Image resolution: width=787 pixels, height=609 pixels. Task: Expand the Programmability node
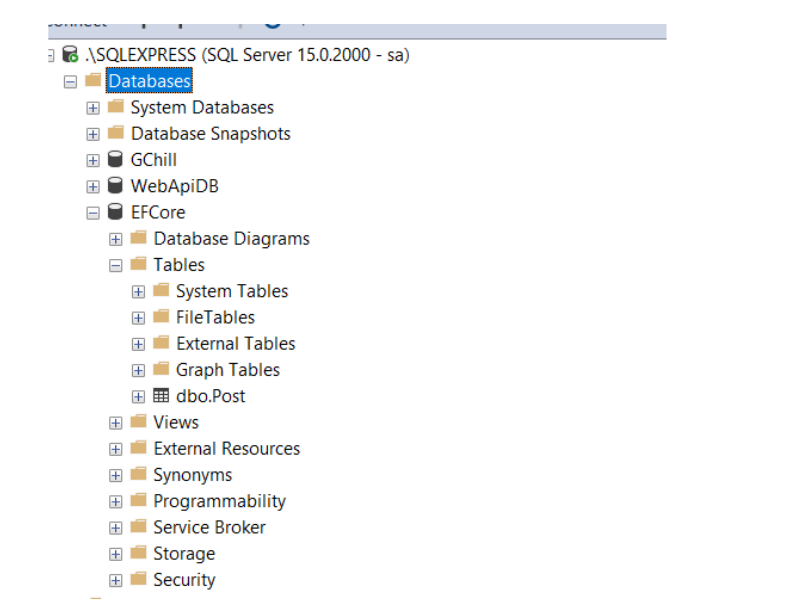click(115, 502)
